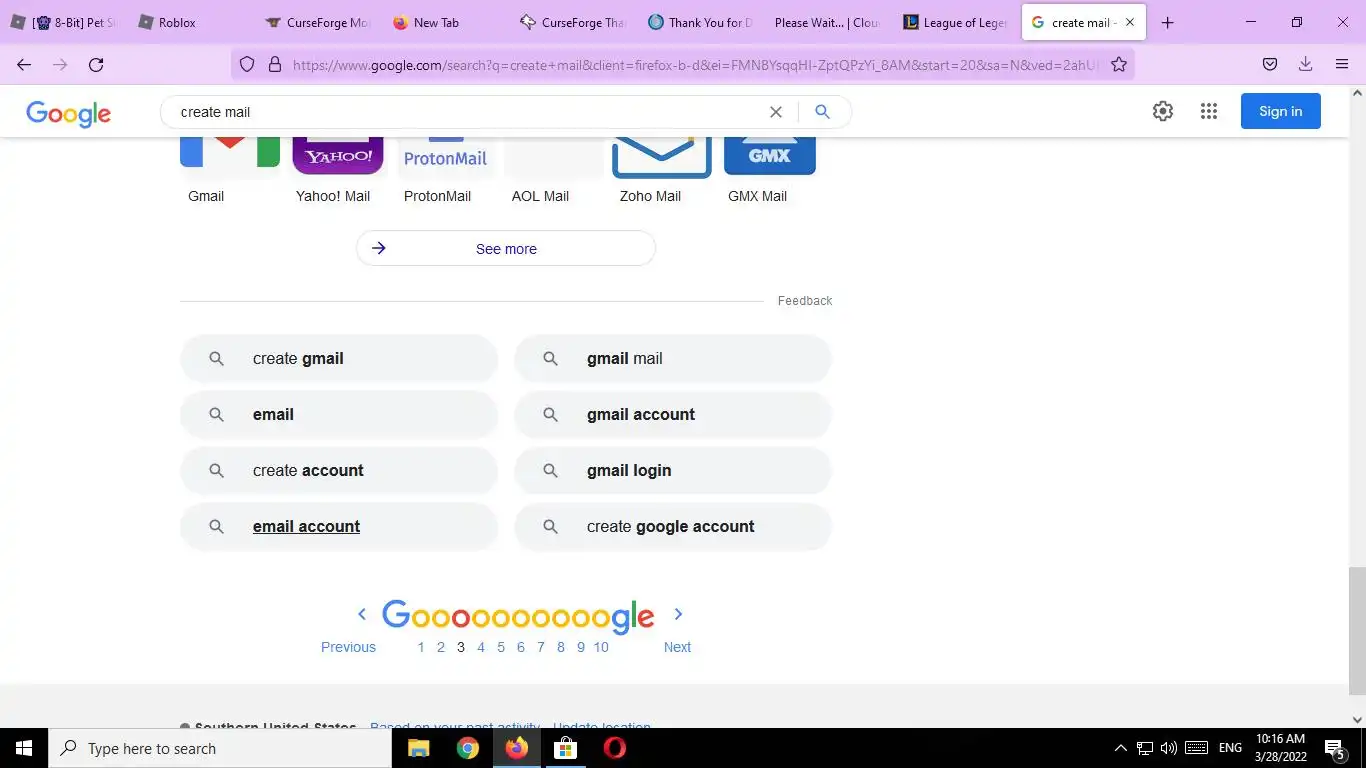This screenshot has width=1366, height=768.
Task: Show hidden system tray icons
Action: pos(1120,748)
